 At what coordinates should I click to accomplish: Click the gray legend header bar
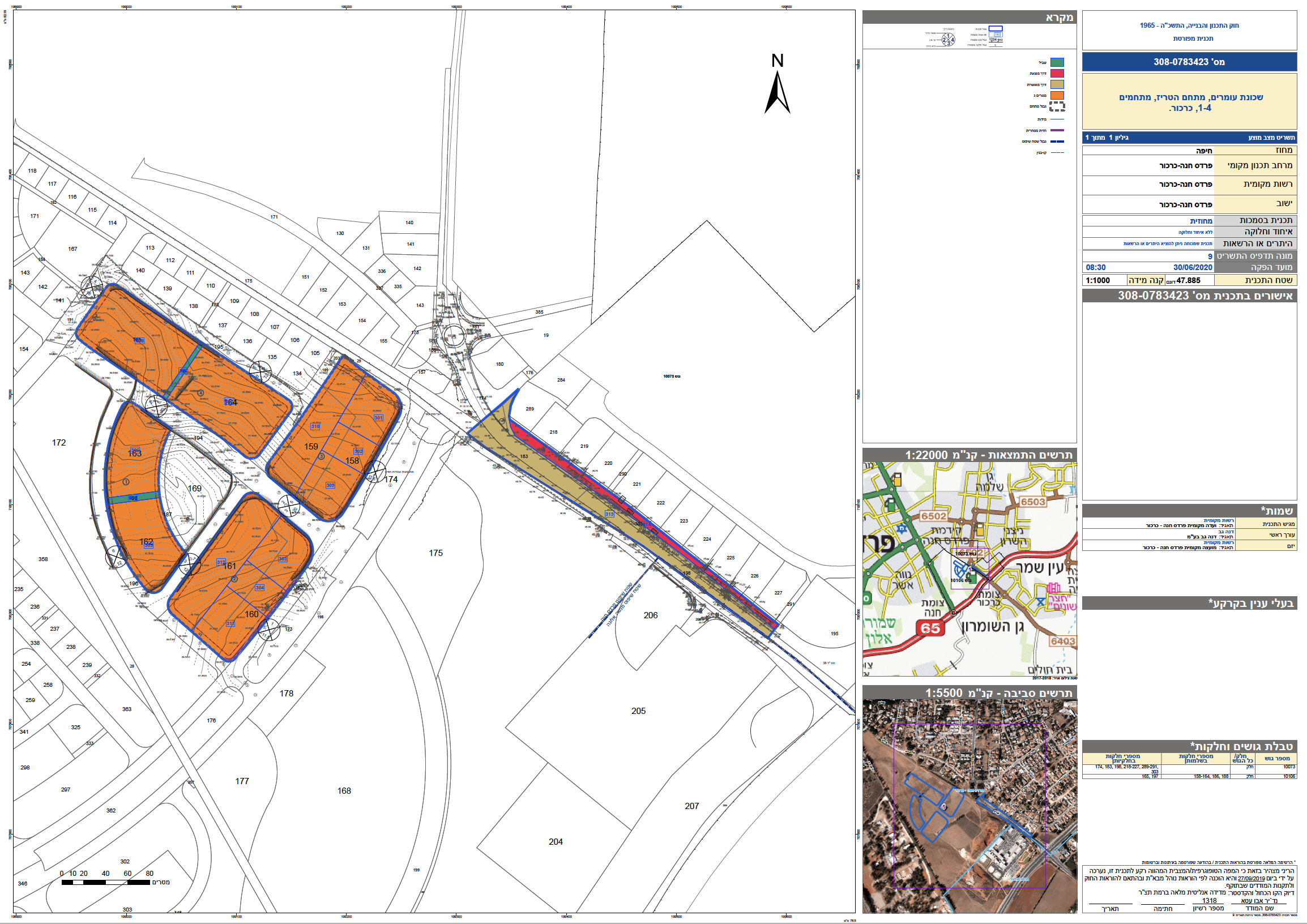coord(969,17)
